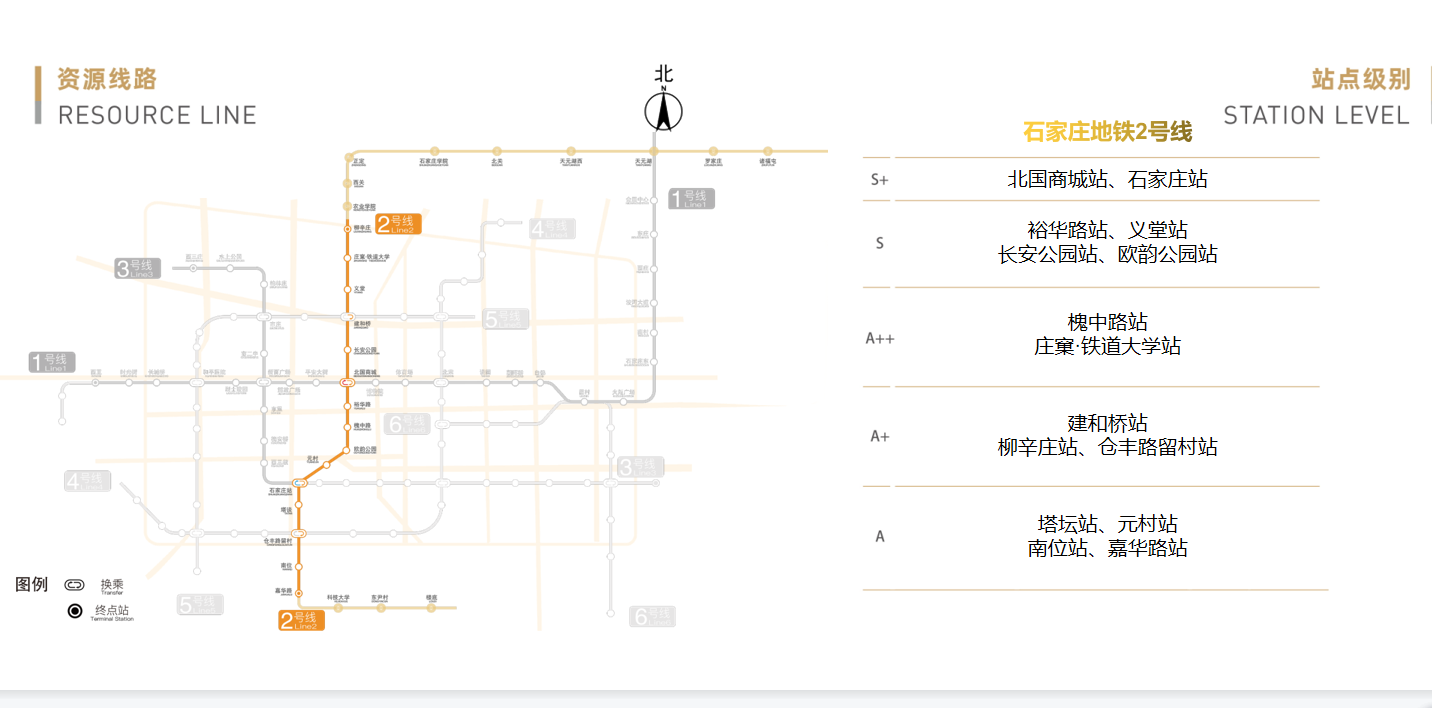1432x708 pixels.
Task: Click the 换乘 Transfer legend label
Action: [x=111, y=586]
